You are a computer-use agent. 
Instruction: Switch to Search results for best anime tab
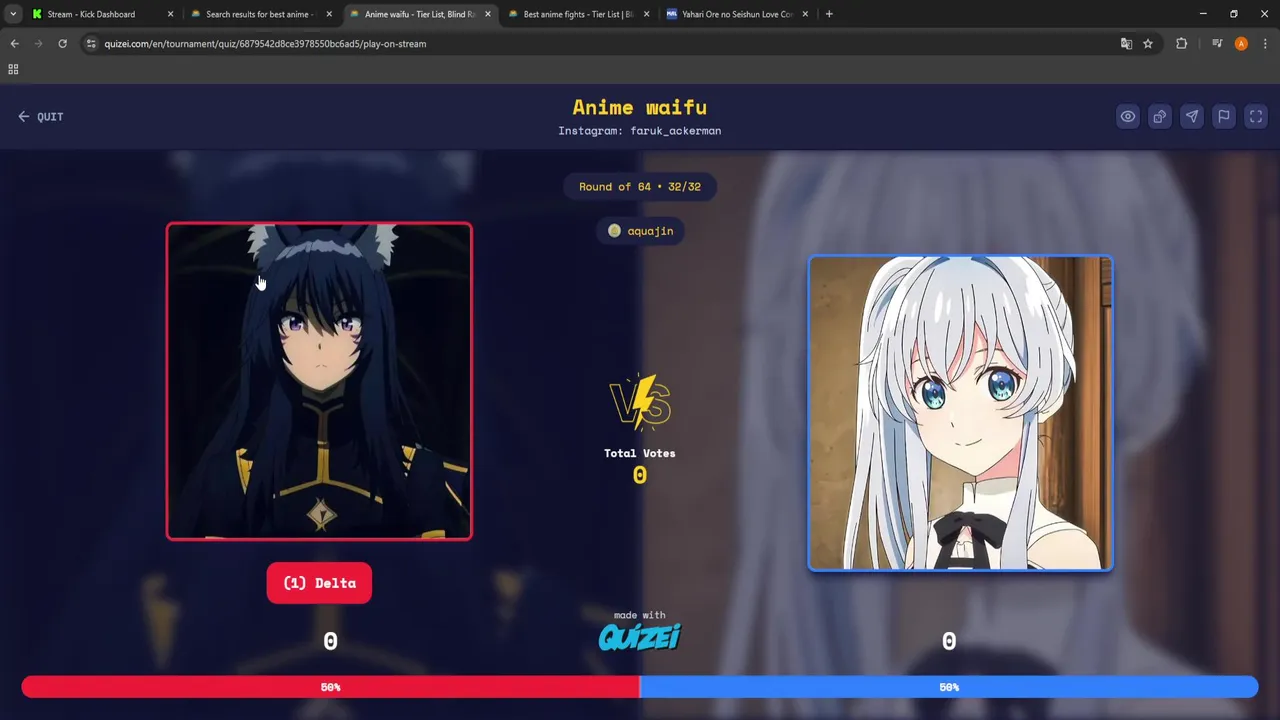(259, 14)
